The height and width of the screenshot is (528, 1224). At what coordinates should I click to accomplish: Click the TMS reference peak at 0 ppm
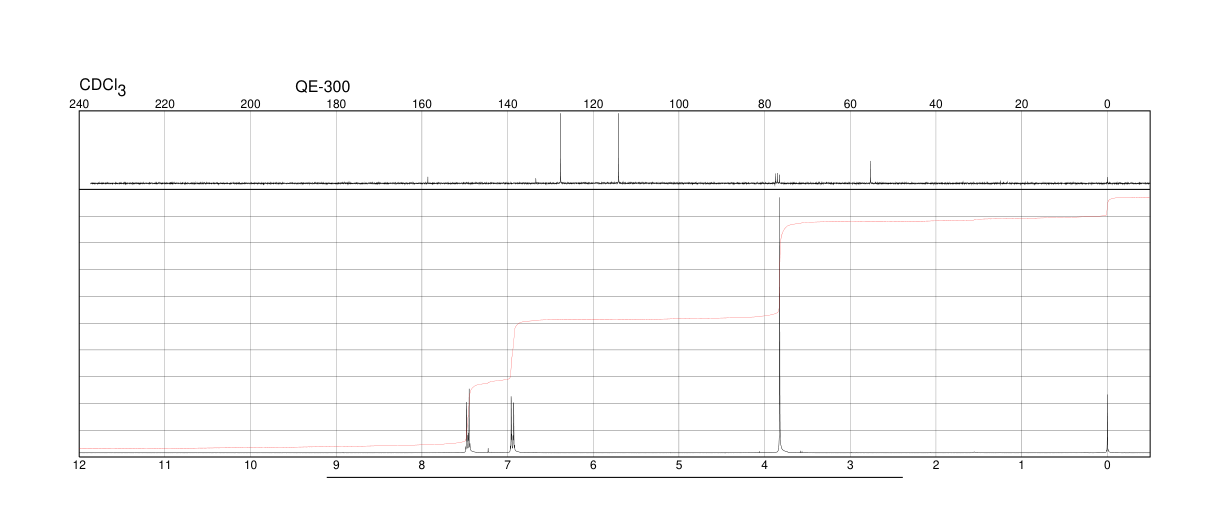pyautogui.click(x=1107, y=423)
